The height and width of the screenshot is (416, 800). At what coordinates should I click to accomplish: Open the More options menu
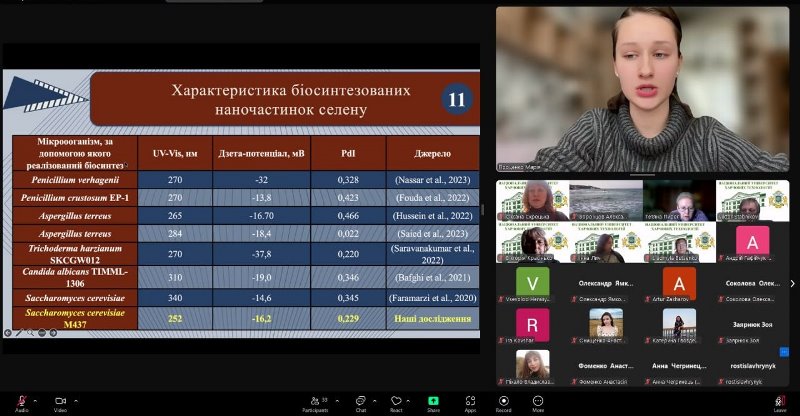point(538,403)
